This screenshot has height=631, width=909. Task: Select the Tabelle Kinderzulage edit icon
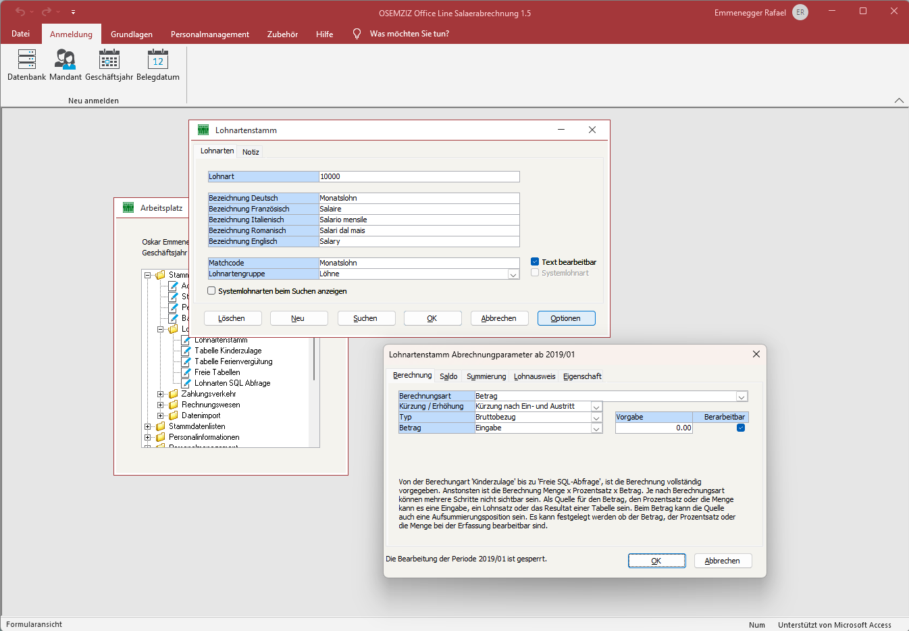pyautogui.click(x=187, y=351)
